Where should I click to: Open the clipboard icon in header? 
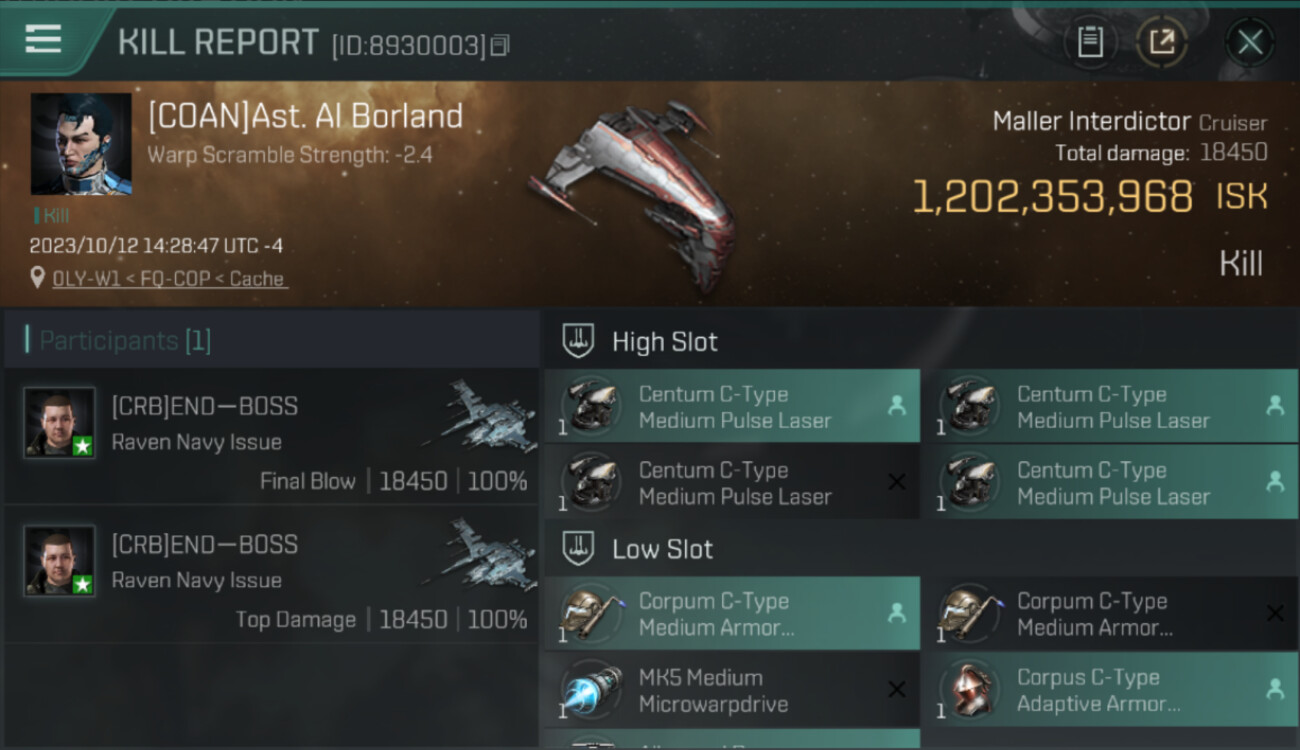tap(1090, 42)
